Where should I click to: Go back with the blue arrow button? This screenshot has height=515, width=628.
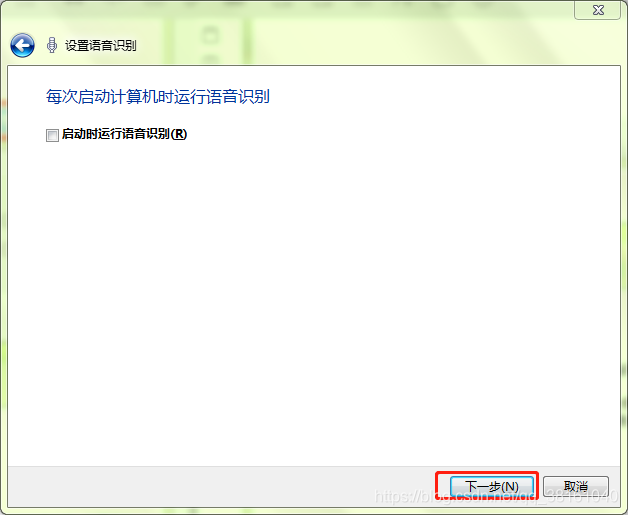[22, 45]
